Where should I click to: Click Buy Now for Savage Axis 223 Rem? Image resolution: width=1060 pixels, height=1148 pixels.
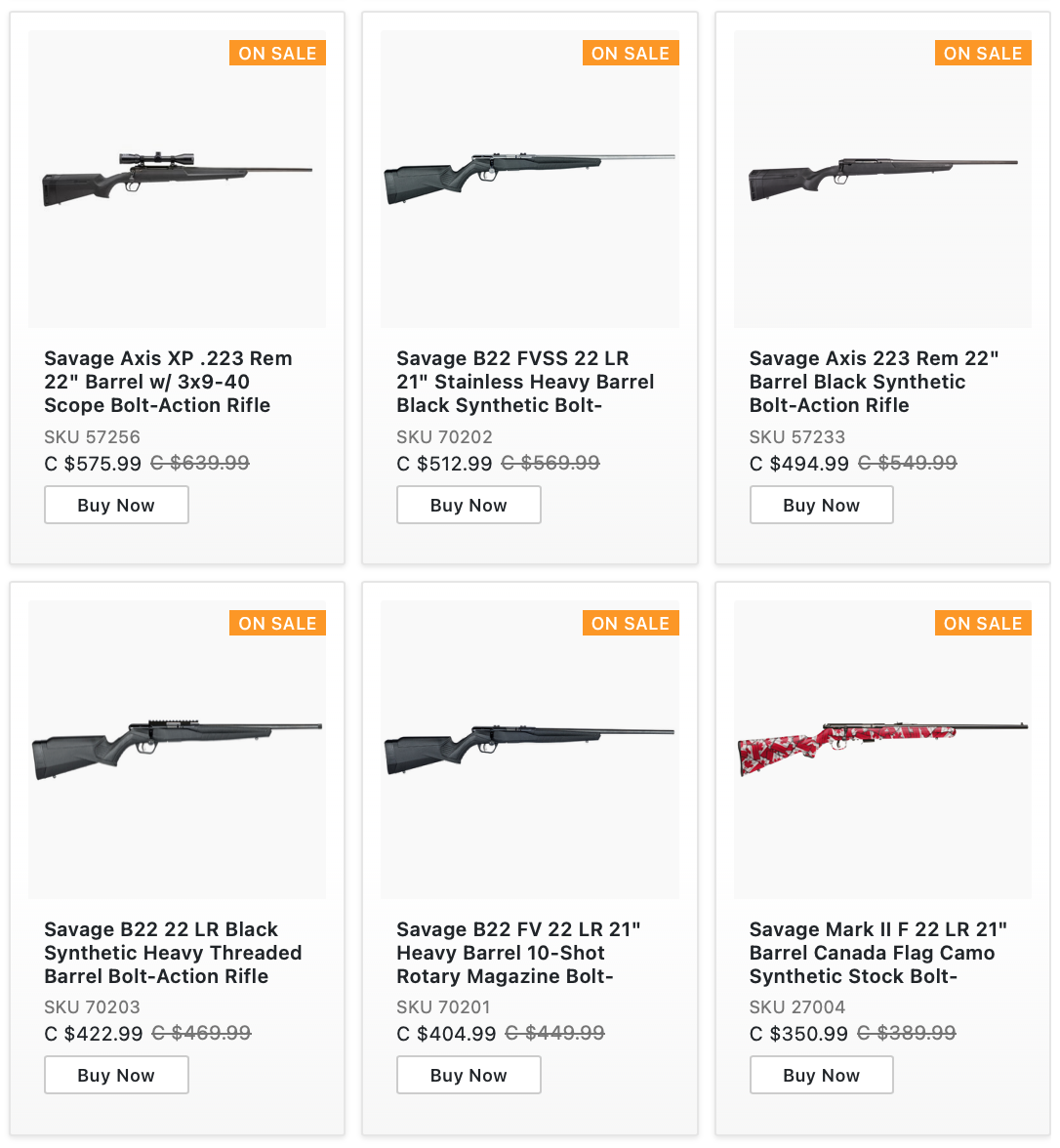coord(822,505)
